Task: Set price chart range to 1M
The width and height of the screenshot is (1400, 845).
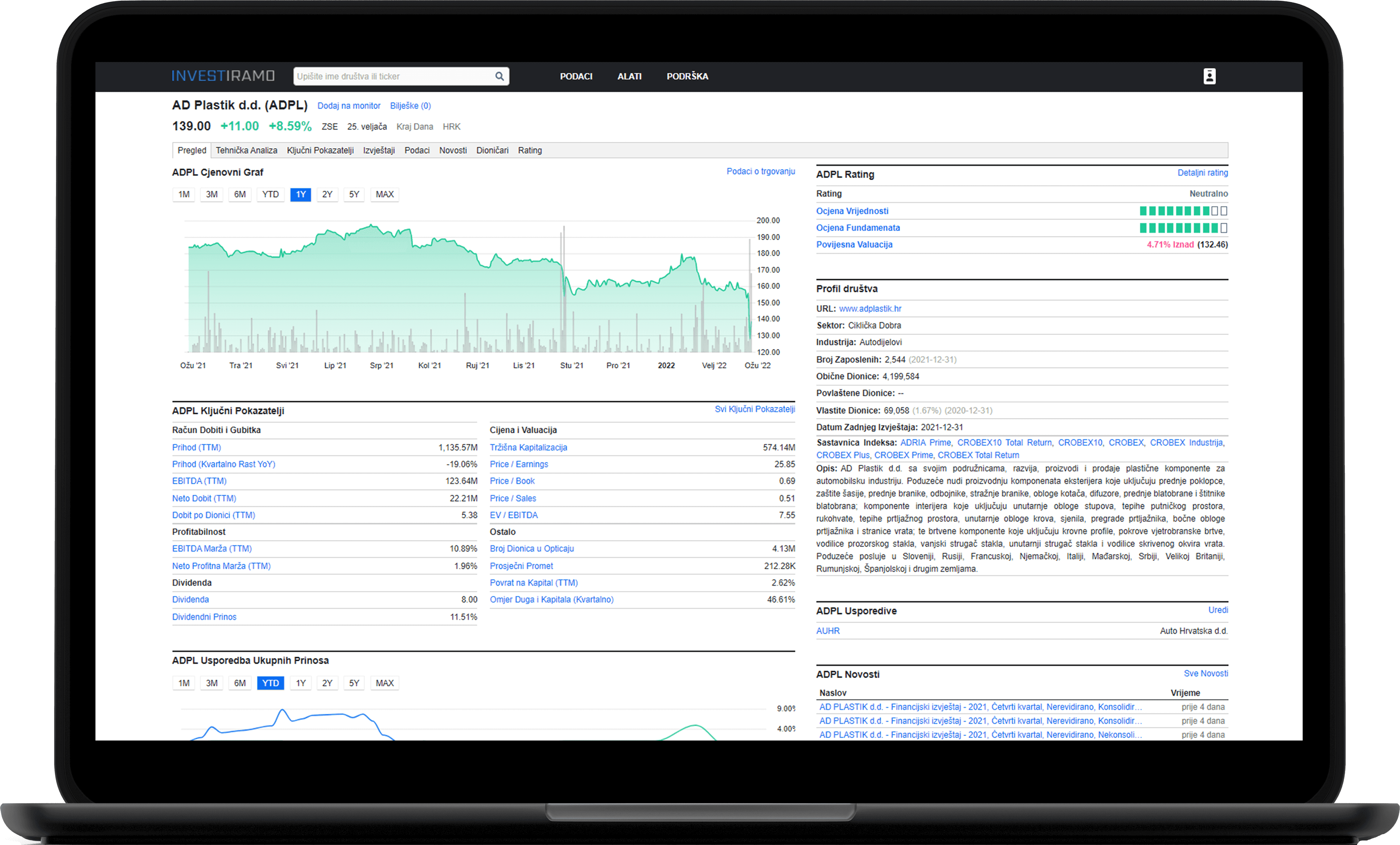Action: click(184, 194)
